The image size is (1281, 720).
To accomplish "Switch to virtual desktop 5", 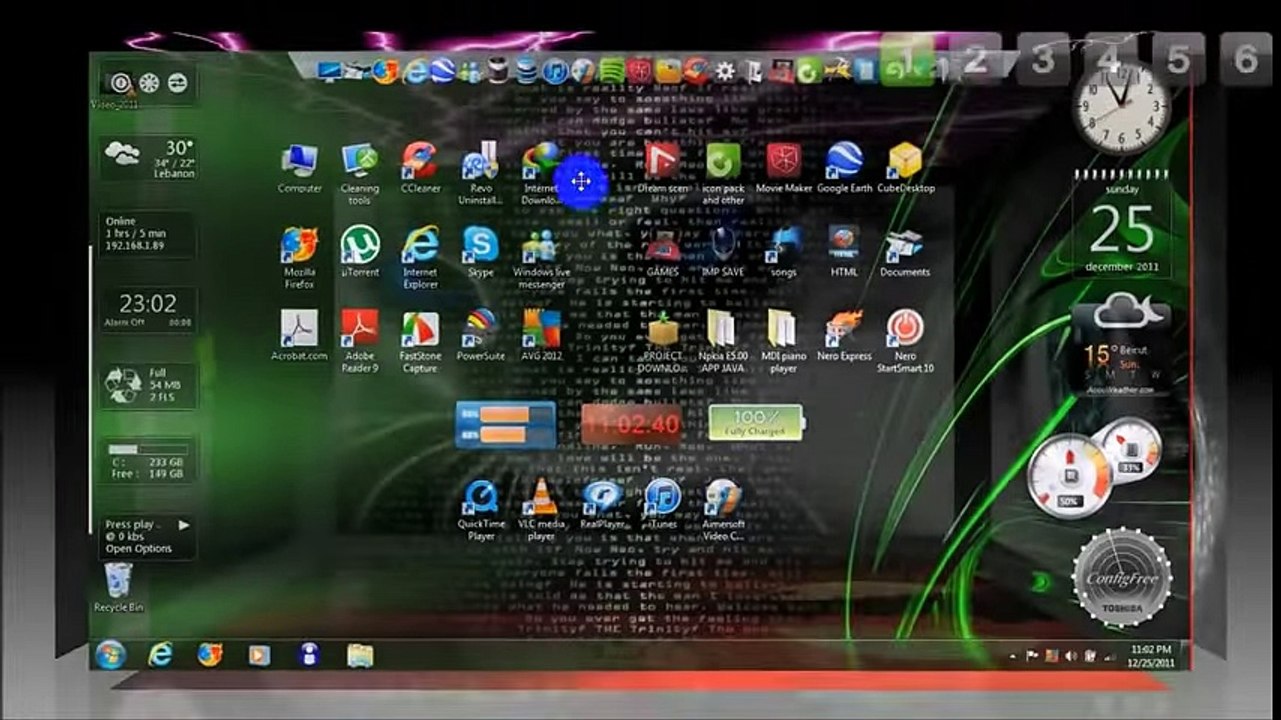I will (x=1178, y=58).
